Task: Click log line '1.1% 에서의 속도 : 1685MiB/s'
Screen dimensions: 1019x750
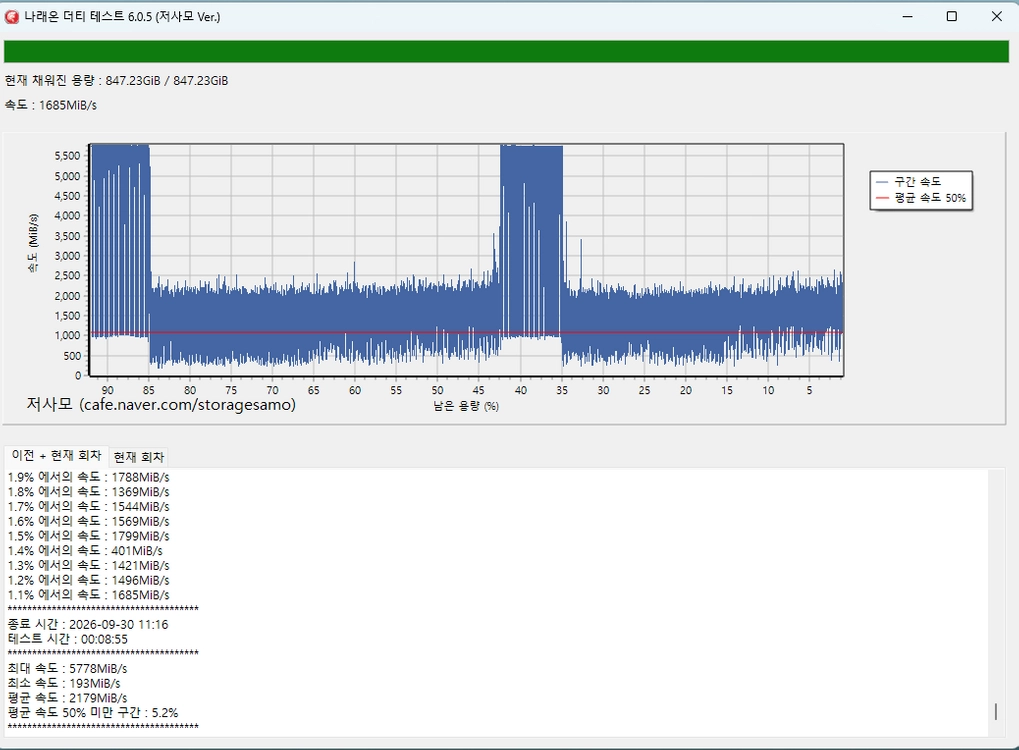Action: point(88,595)
